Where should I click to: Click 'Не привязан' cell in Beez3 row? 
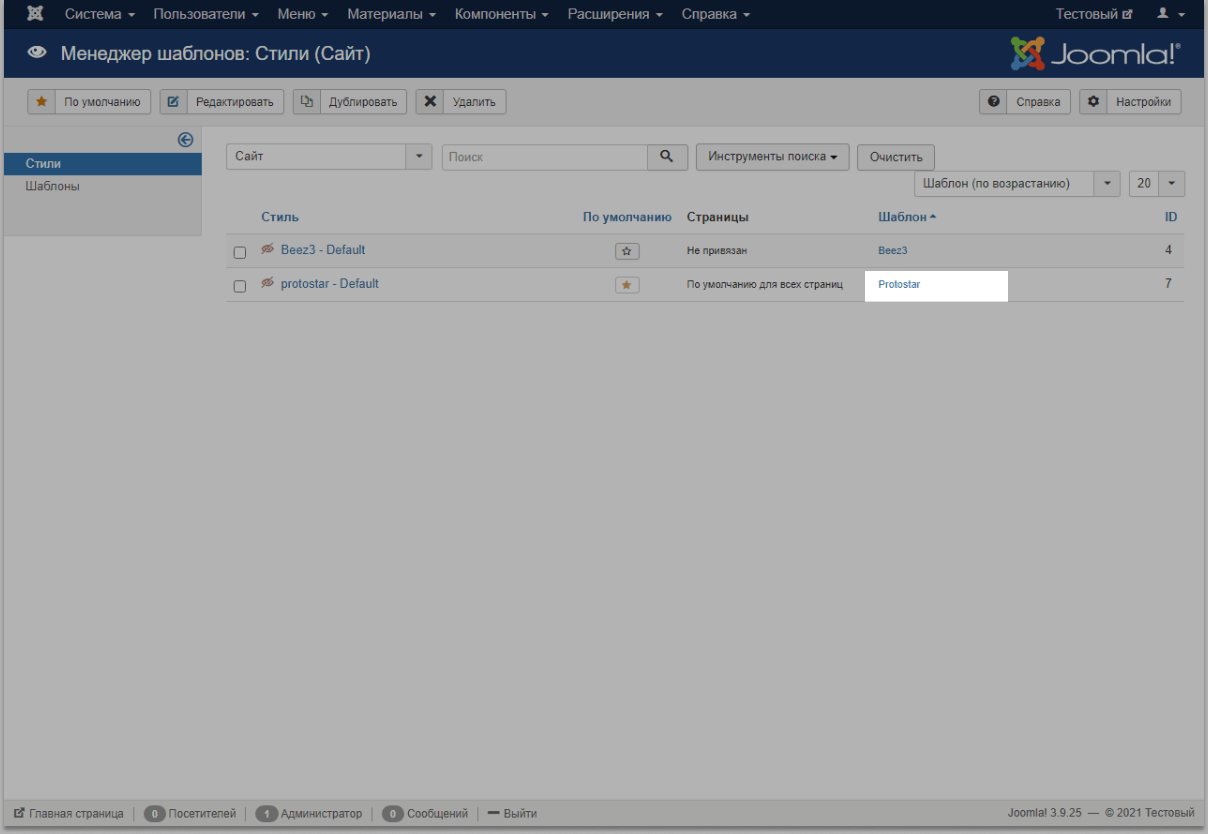pyautogui.click(x=717, y=251)
